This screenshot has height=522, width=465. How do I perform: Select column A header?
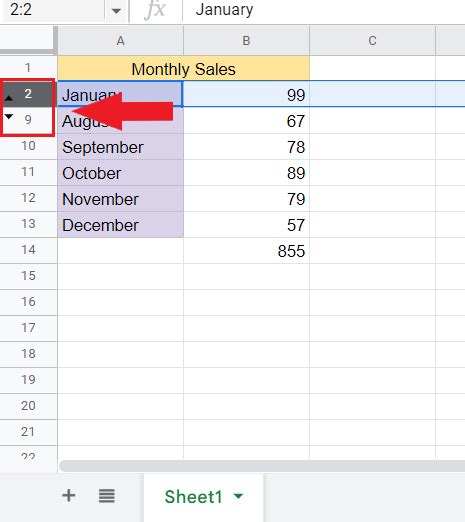point(120,41)
